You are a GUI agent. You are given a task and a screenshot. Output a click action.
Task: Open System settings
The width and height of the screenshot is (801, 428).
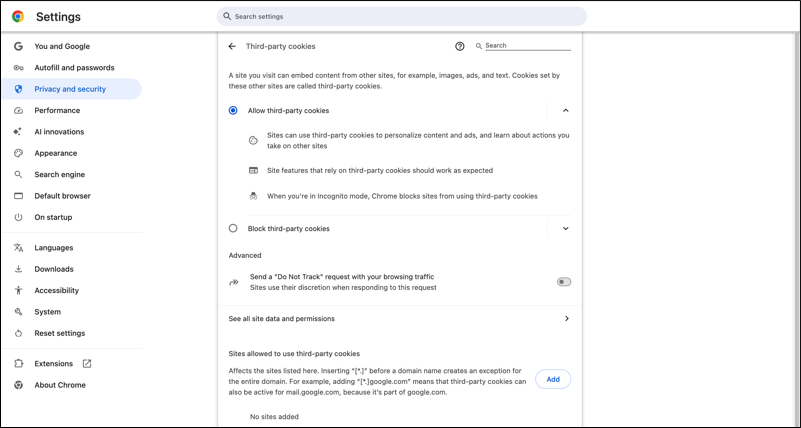[x=48, y=312]
